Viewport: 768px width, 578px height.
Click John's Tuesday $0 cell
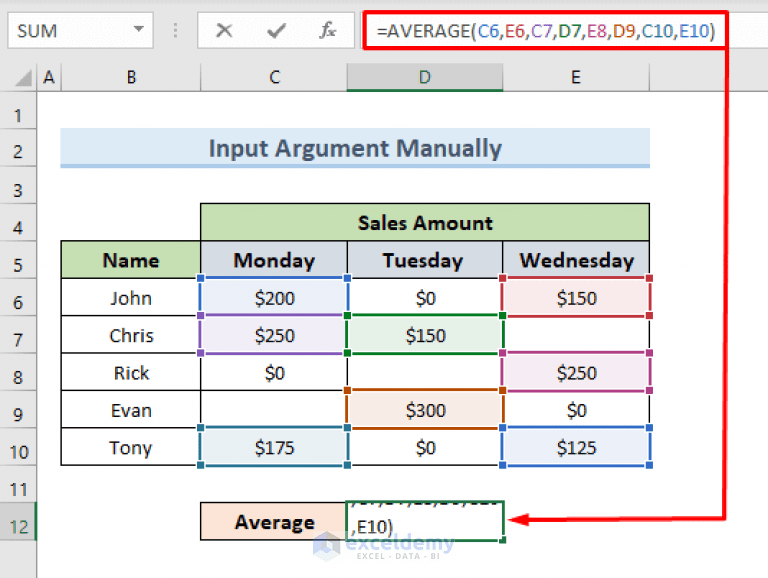click(x=425, y=298)
